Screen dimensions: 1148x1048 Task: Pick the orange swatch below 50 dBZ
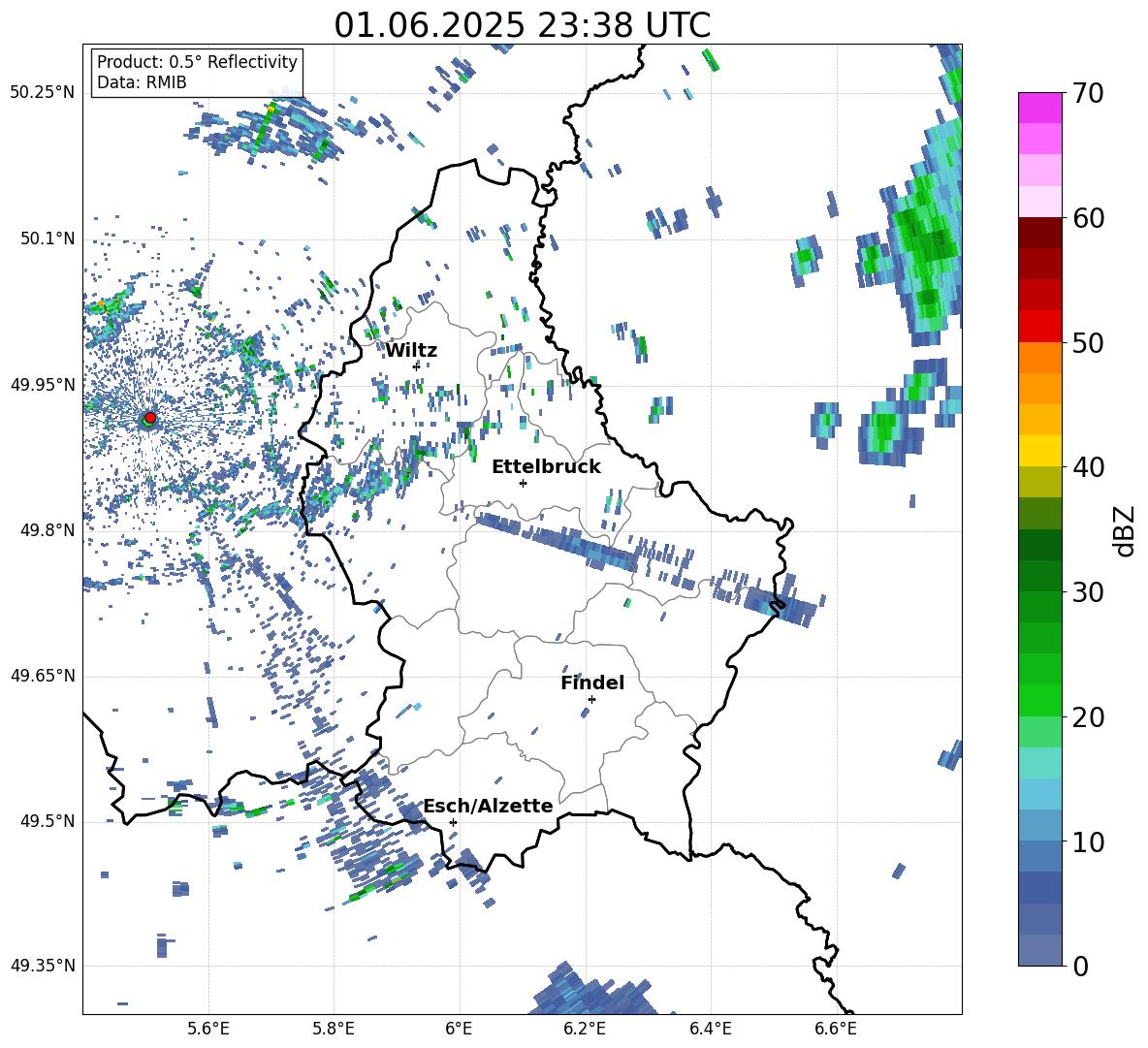point(1039,357)
